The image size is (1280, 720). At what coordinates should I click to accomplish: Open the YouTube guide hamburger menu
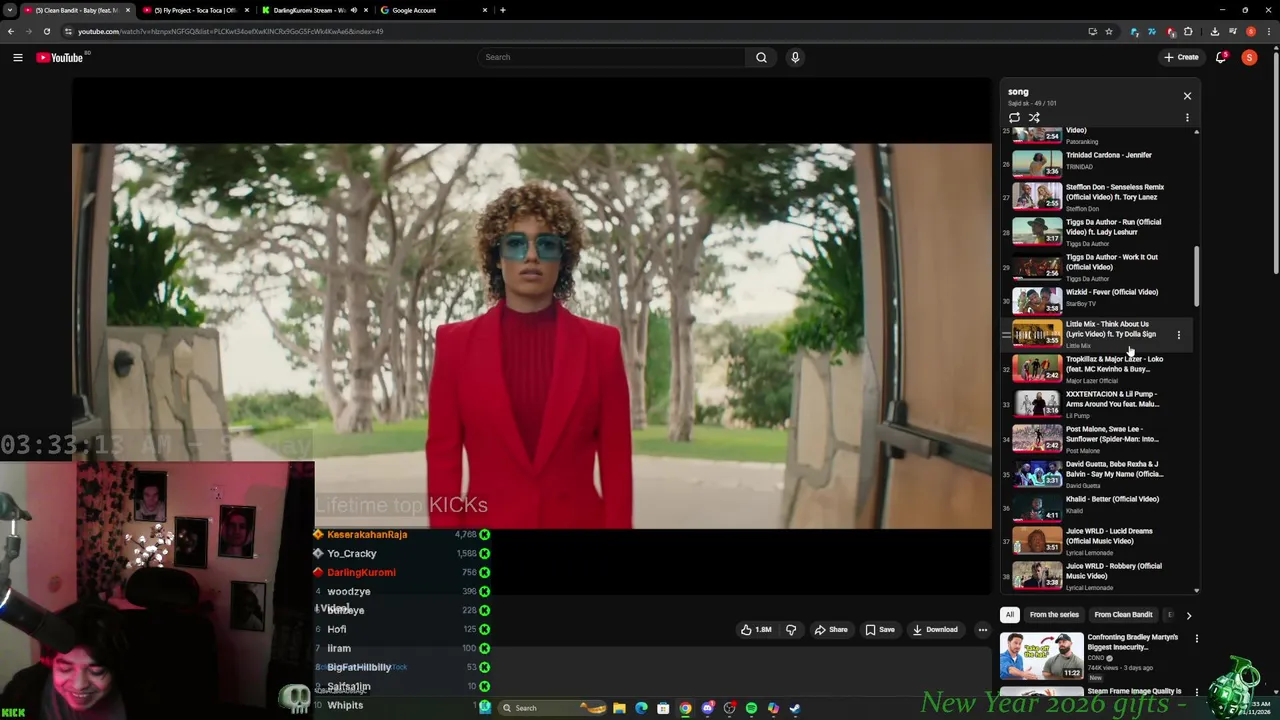point(18,57)
